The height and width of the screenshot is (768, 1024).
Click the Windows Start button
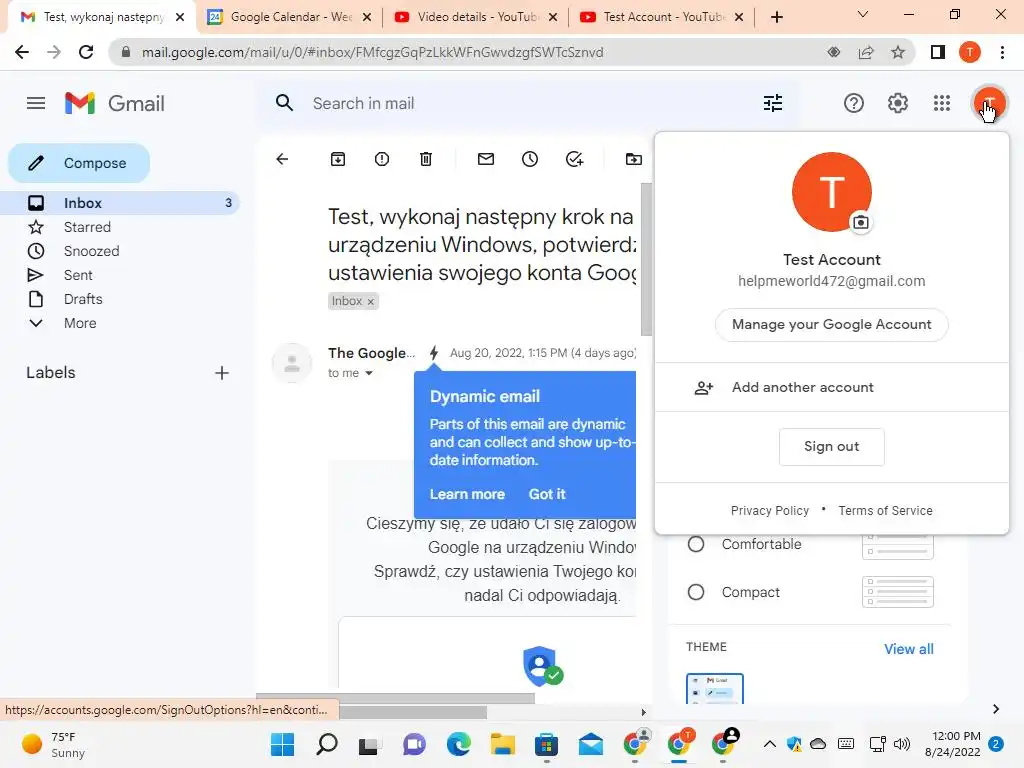pos(283,744)
